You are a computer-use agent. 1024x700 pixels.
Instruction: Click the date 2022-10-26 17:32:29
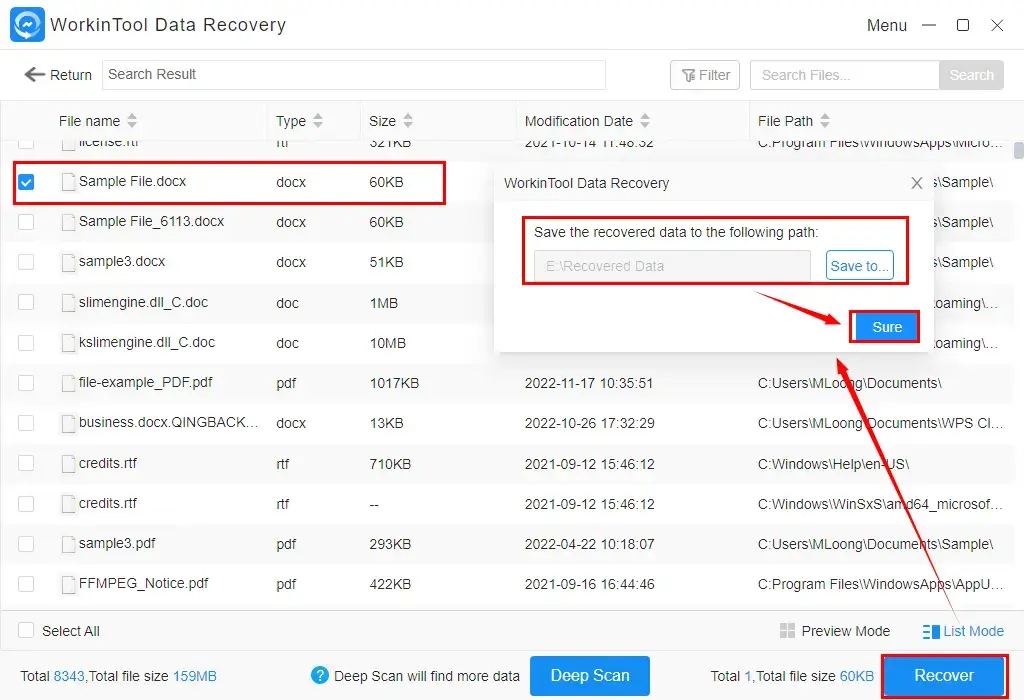[x=589, y=423]
